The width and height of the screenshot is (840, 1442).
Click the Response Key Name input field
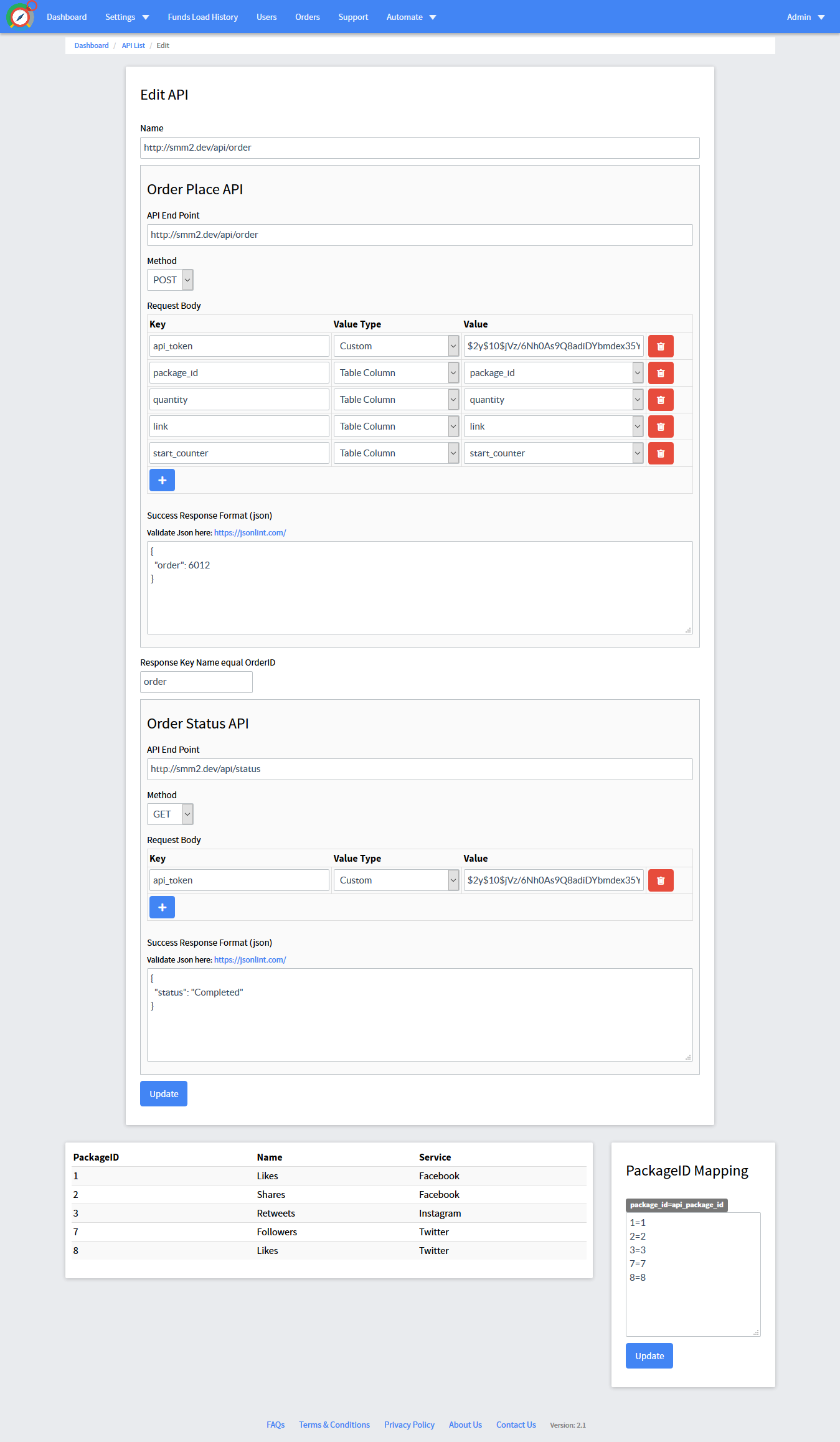coord(196,682)
